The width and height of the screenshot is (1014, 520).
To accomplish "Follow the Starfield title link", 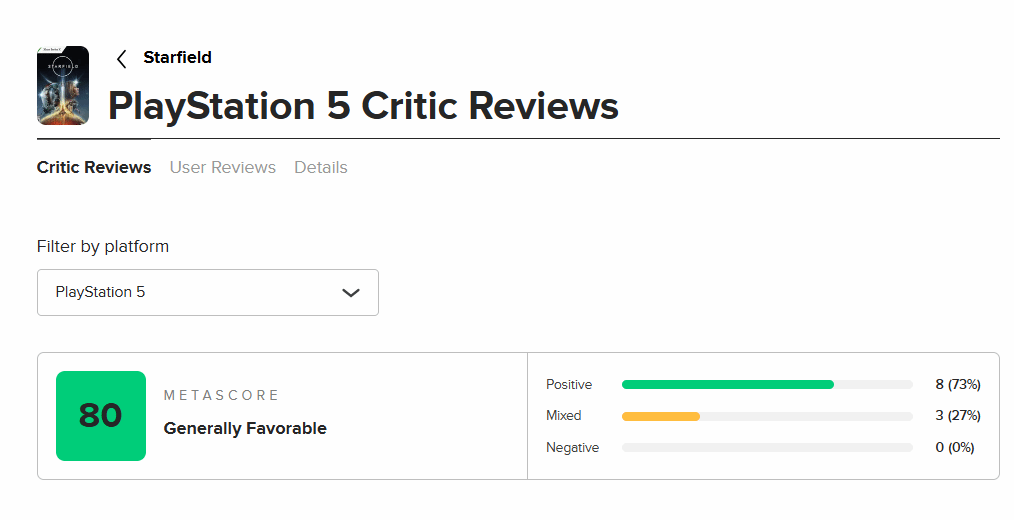I will (177, 57).
